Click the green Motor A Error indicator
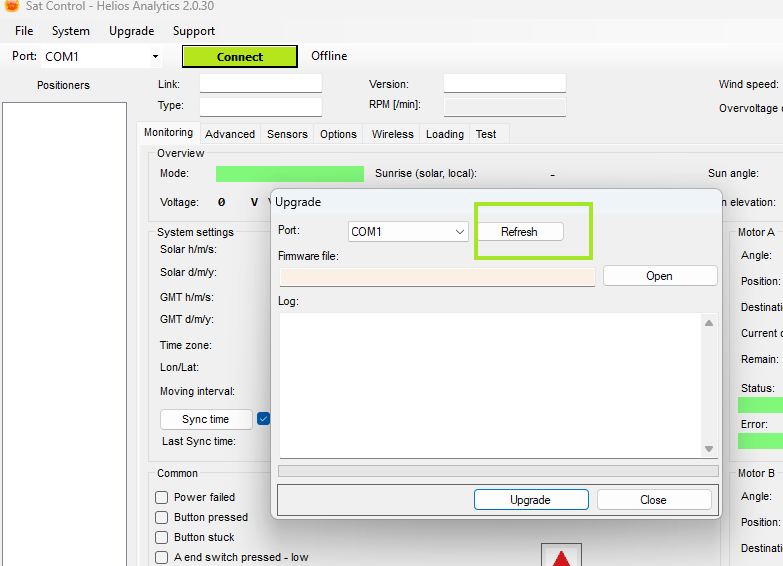Viewport: 783px width, 566px height. click(761, 441)
